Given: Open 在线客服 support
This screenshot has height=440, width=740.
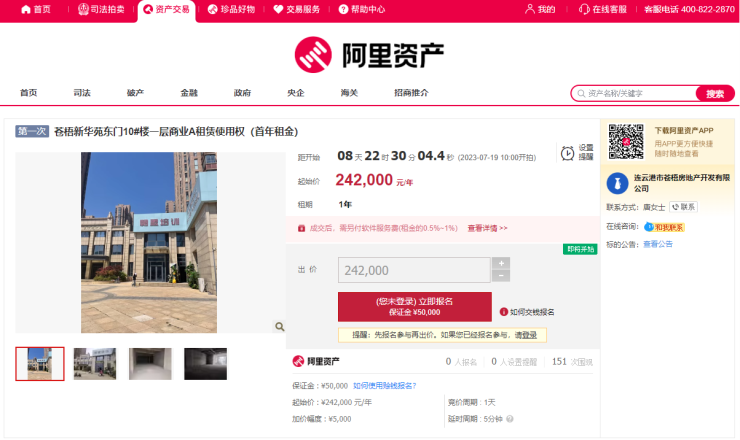Looking at the screenshot, I should pyautogui.click(x=603, y=9).
